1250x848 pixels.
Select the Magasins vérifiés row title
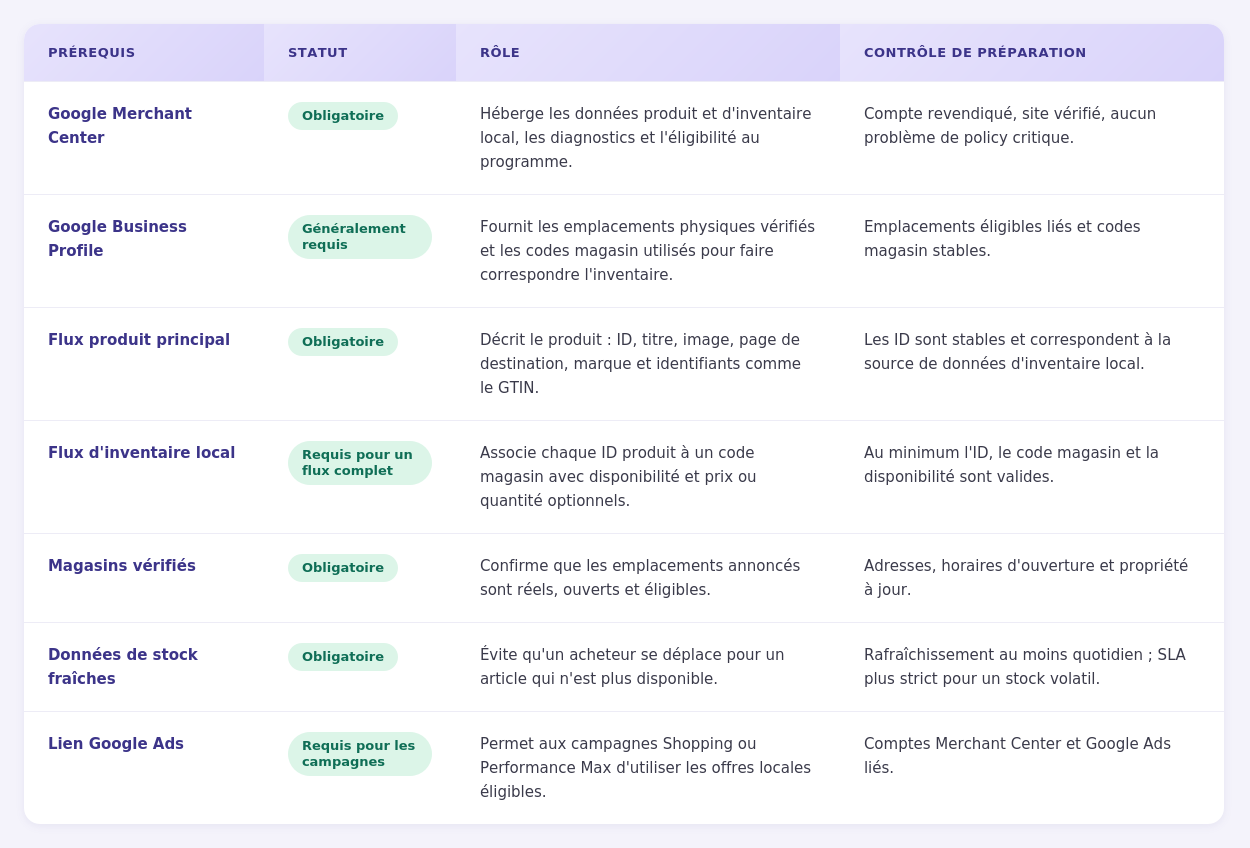click(122, 566)
